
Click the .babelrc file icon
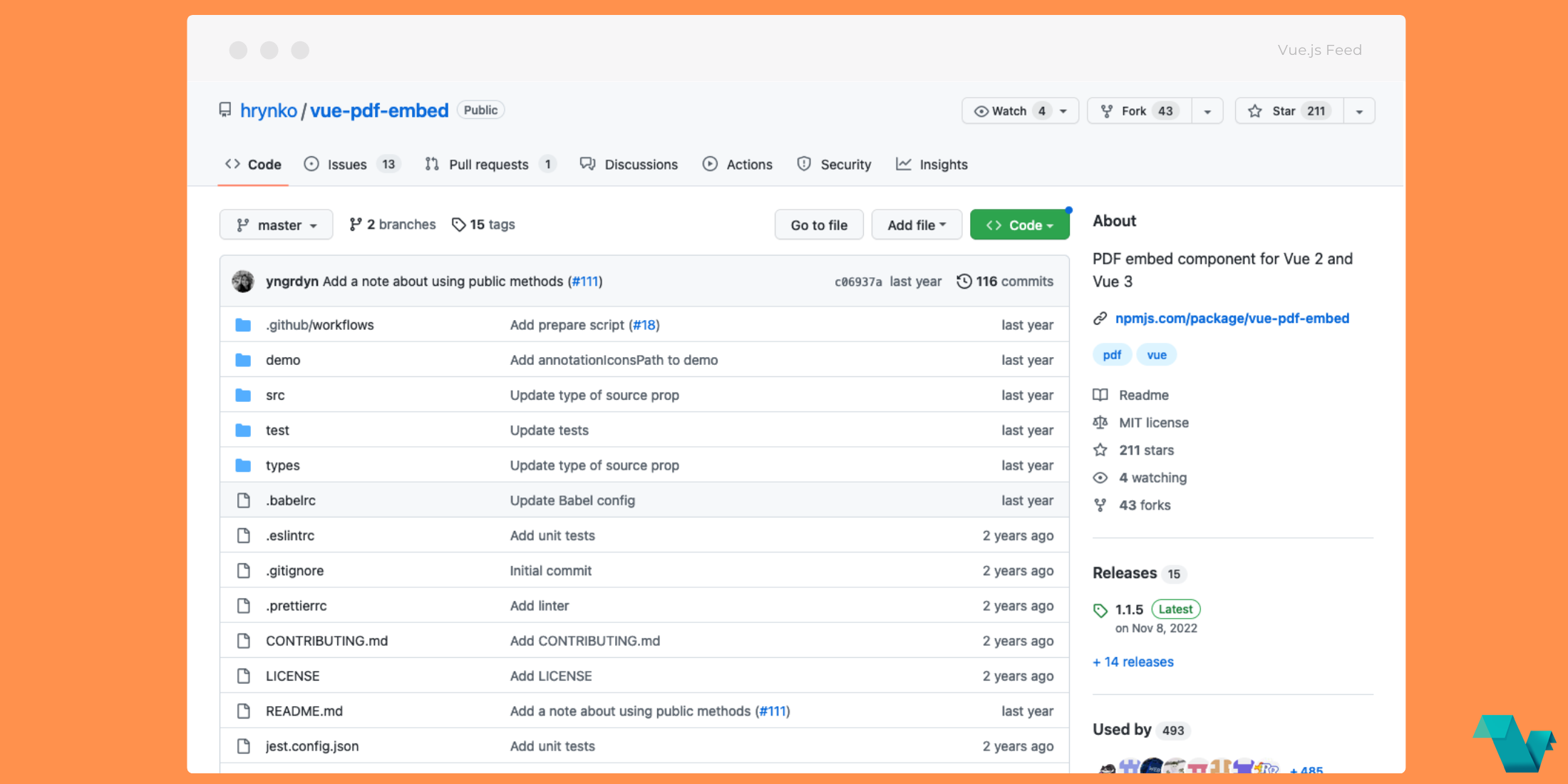pyautogui.click(x=243, y=500)
